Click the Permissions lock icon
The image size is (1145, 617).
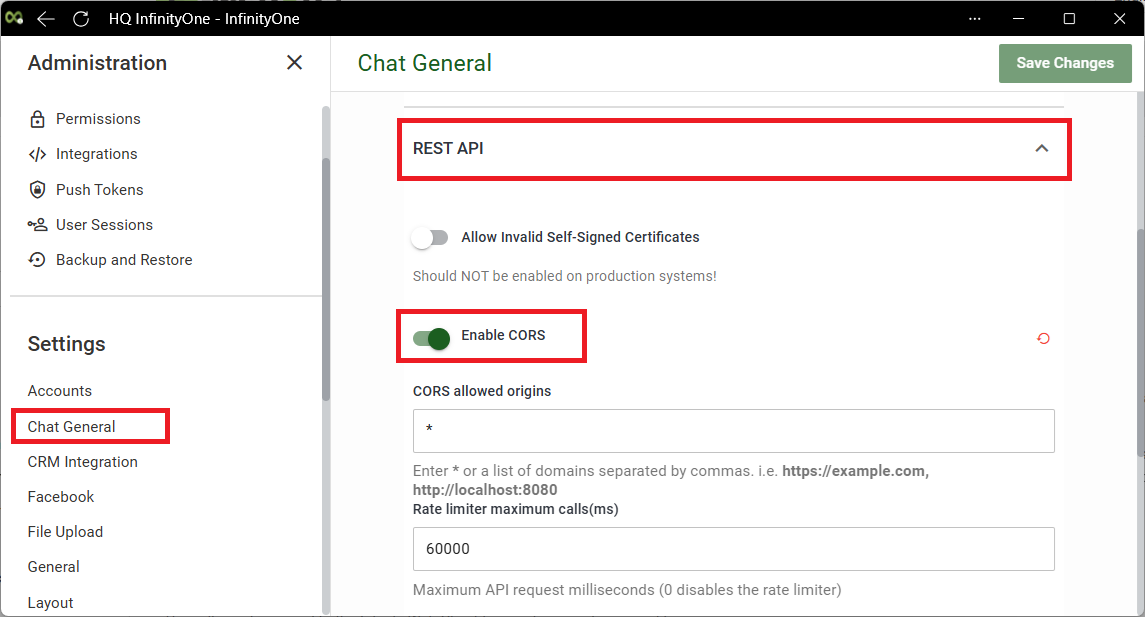[37, 119]
